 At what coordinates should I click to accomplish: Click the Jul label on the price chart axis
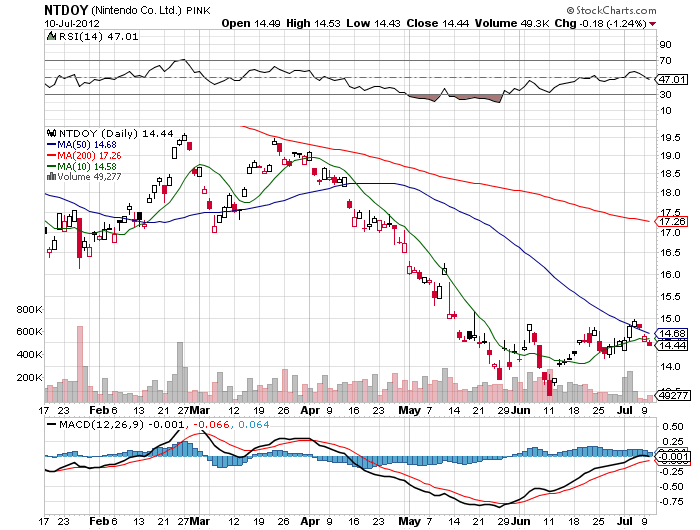click(x=625, y=410)
